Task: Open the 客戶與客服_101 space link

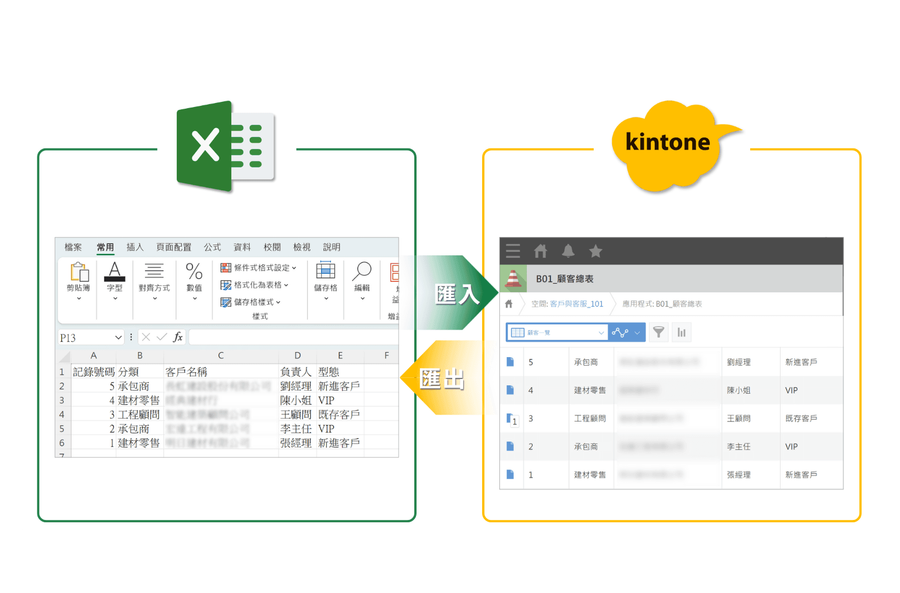Action: tap(576, 304)
